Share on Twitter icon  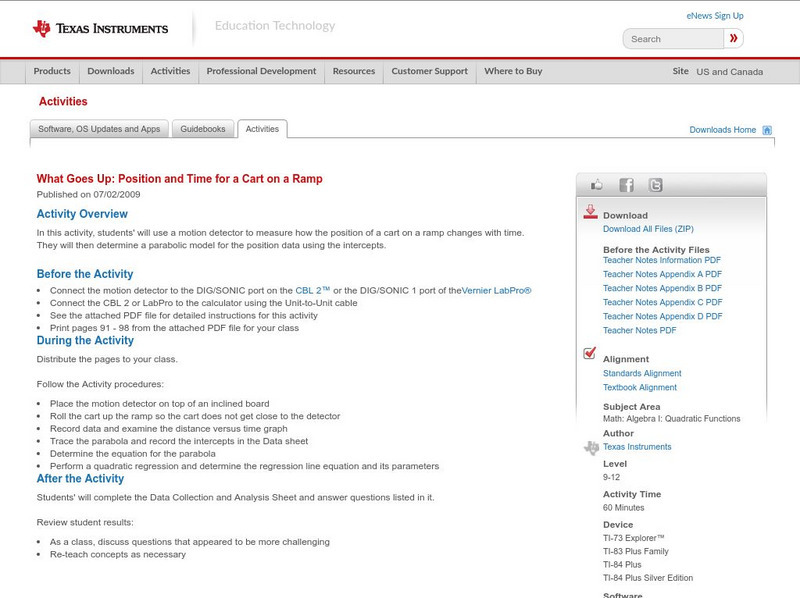(x=655, y=185)
